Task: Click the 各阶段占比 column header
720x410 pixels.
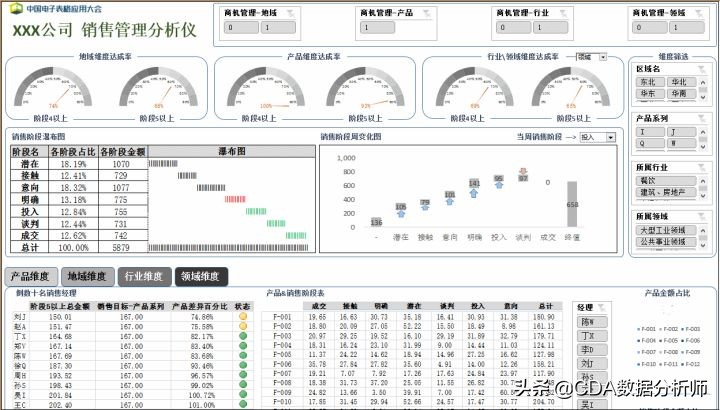Action: point(73,152)
